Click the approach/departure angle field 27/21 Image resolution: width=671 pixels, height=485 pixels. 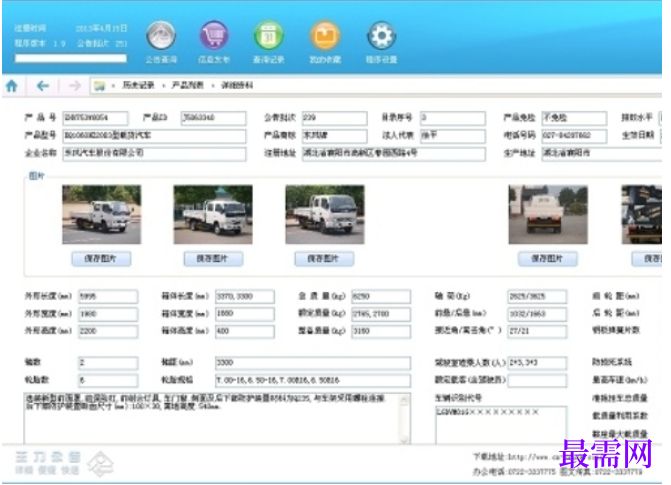coord(537,331)
